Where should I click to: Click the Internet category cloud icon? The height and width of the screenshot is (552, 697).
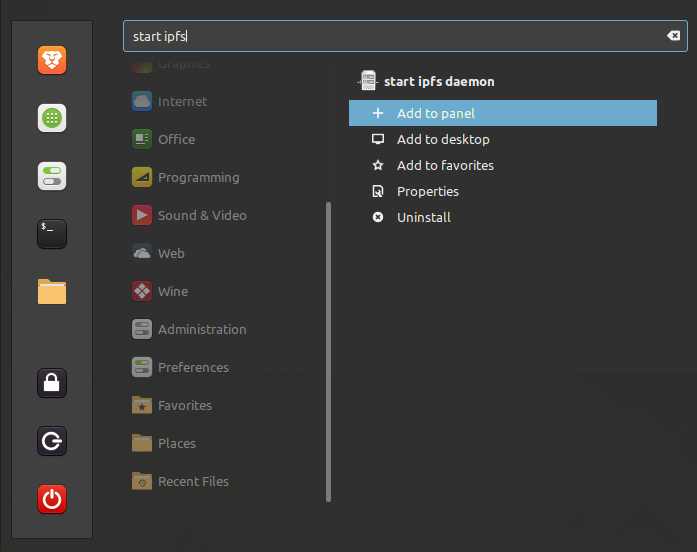pos(142,101)
